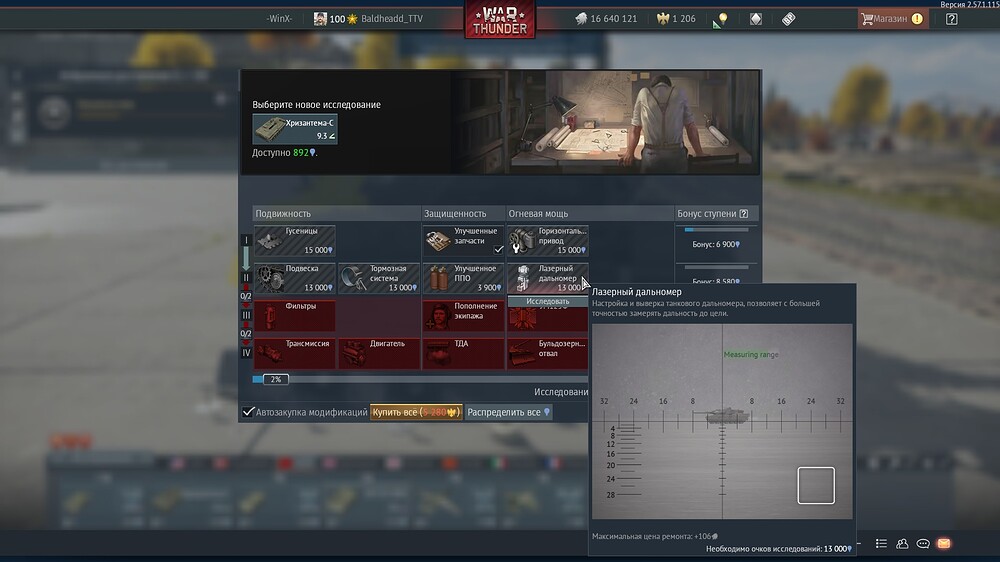Click tier III marker
Screen dimensions: 1000x562
click(246, 315)
